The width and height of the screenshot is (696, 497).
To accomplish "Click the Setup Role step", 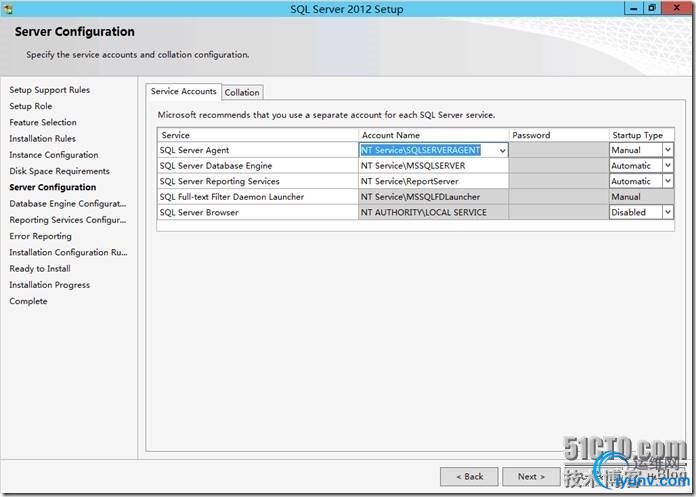I will [x=31, y=106].
